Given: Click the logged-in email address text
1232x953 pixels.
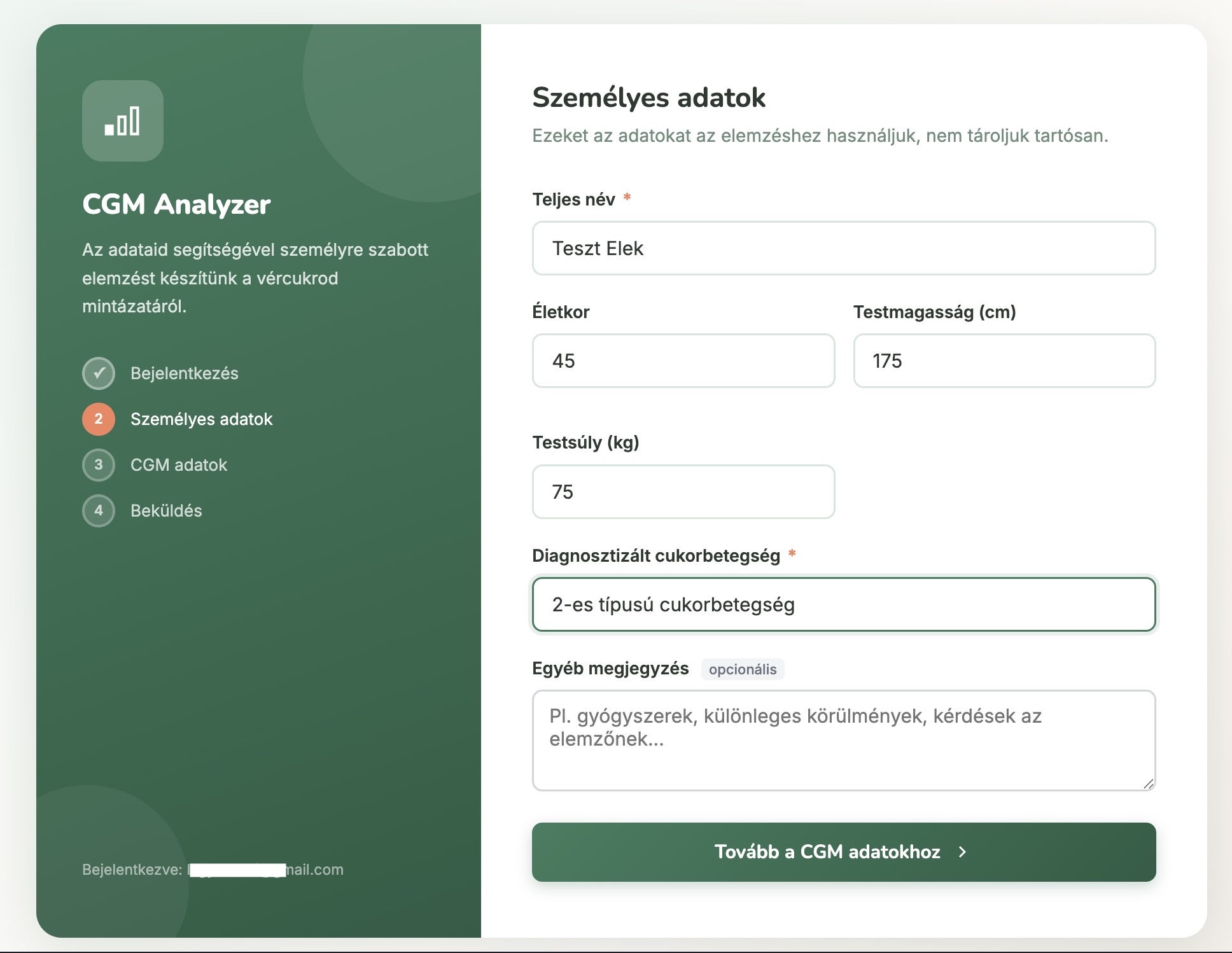Looking at the screenshot, I should [266, 870].
